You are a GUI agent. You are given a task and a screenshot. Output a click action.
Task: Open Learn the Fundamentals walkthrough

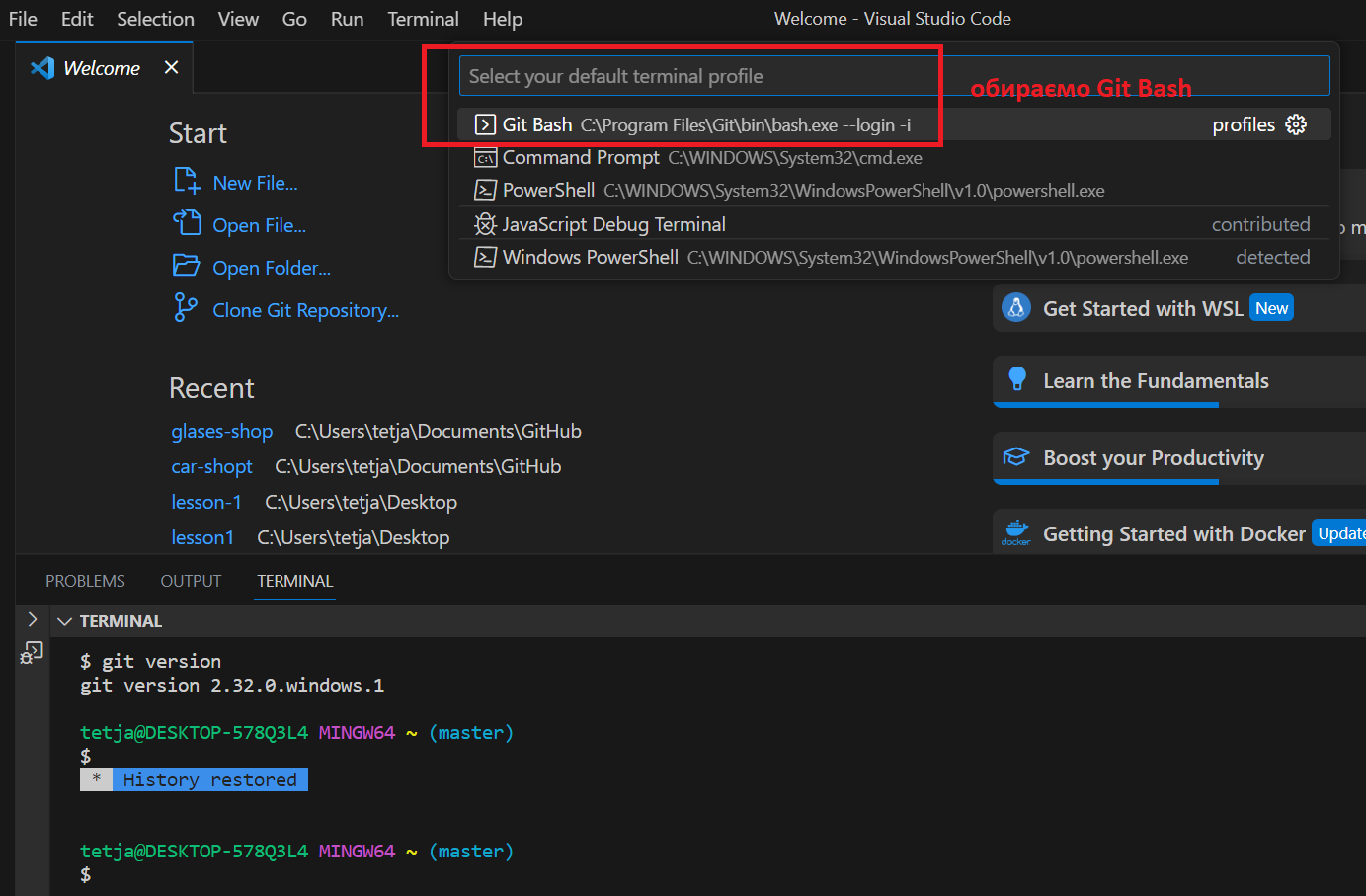[x=1179, y=381]
